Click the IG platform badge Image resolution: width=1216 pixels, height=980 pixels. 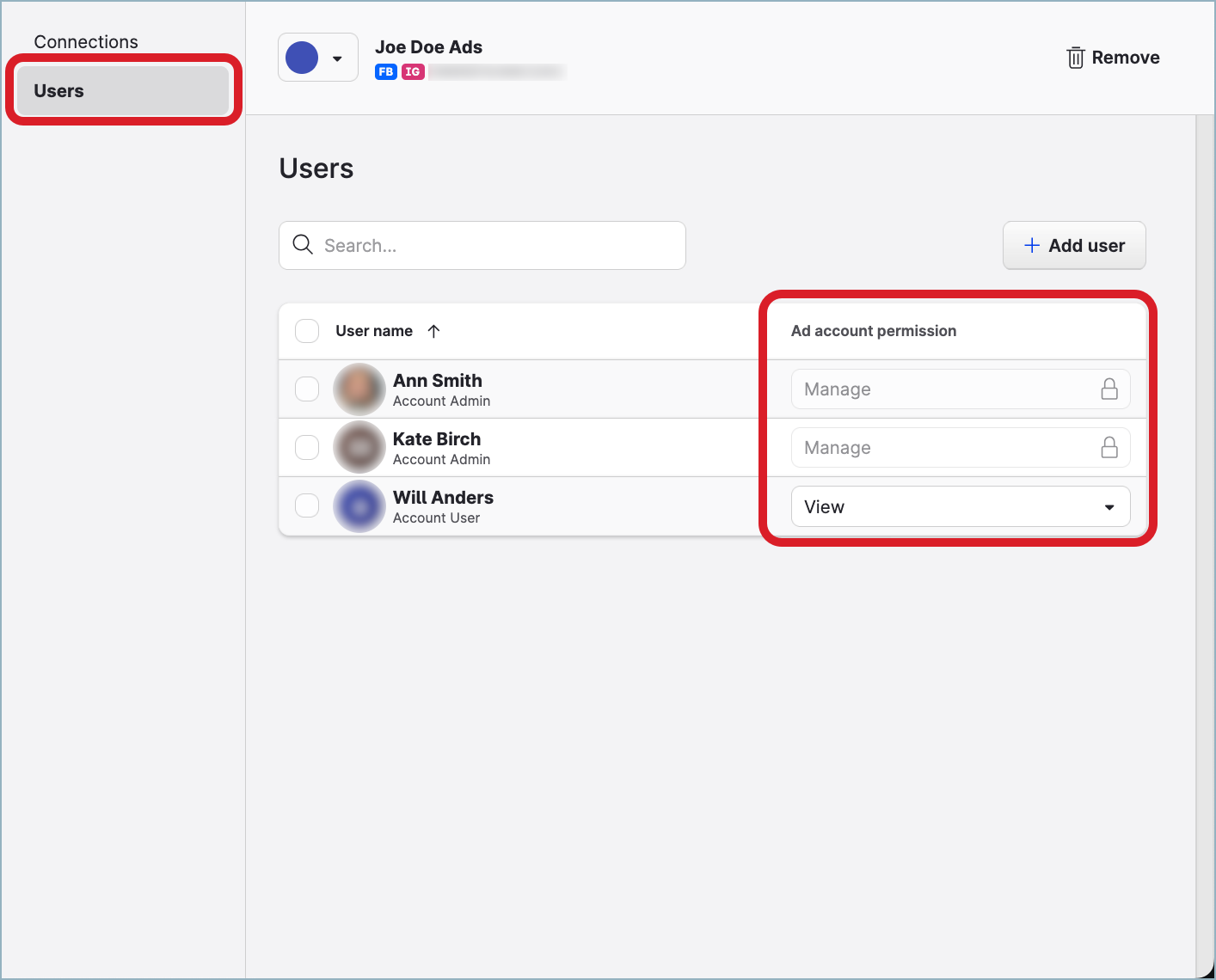413,72
